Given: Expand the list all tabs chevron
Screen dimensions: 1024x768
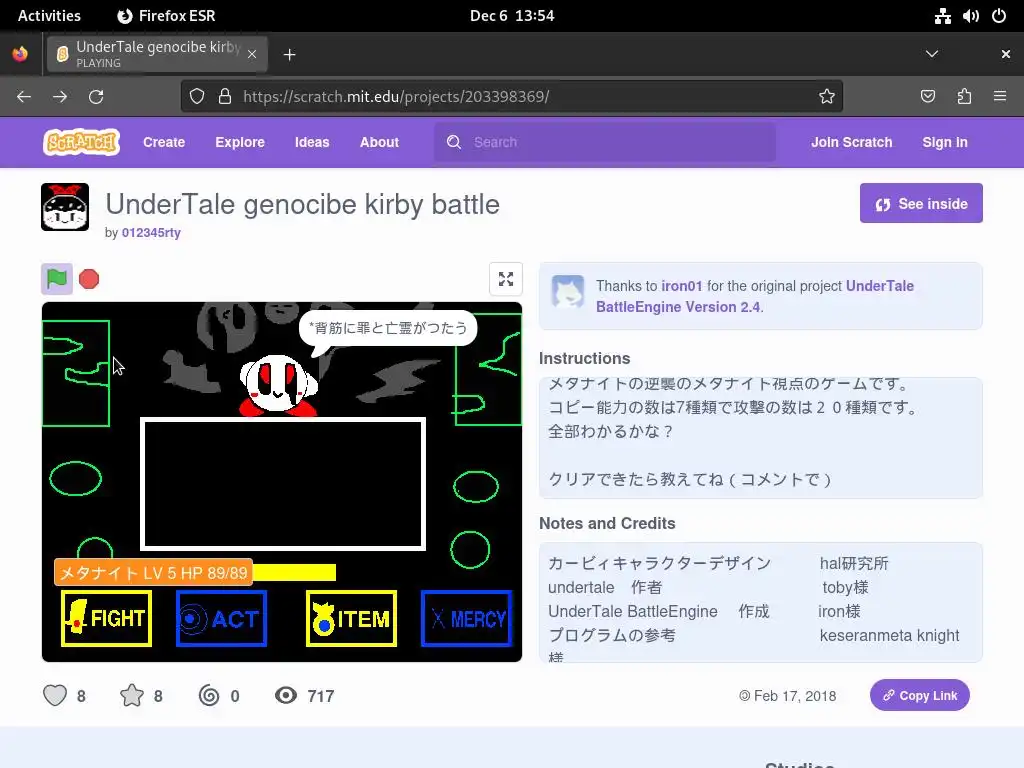Looking at the screenshot, I should tap(932, 54).
